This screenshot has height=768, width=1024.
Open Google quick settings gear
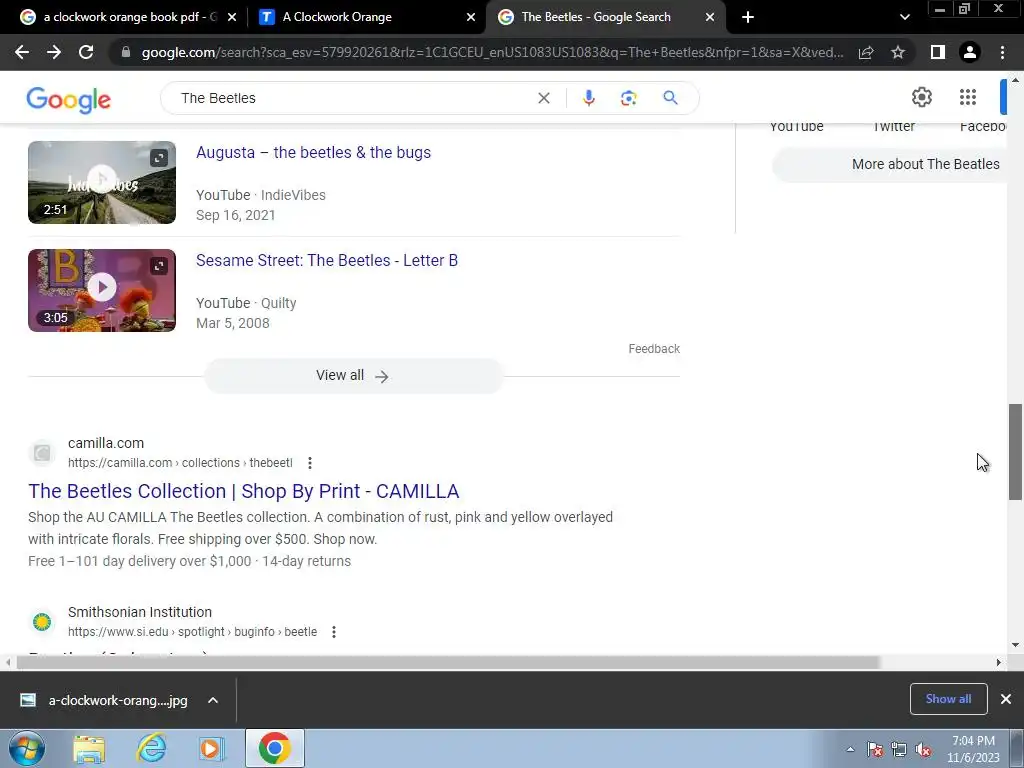(921, 97)
